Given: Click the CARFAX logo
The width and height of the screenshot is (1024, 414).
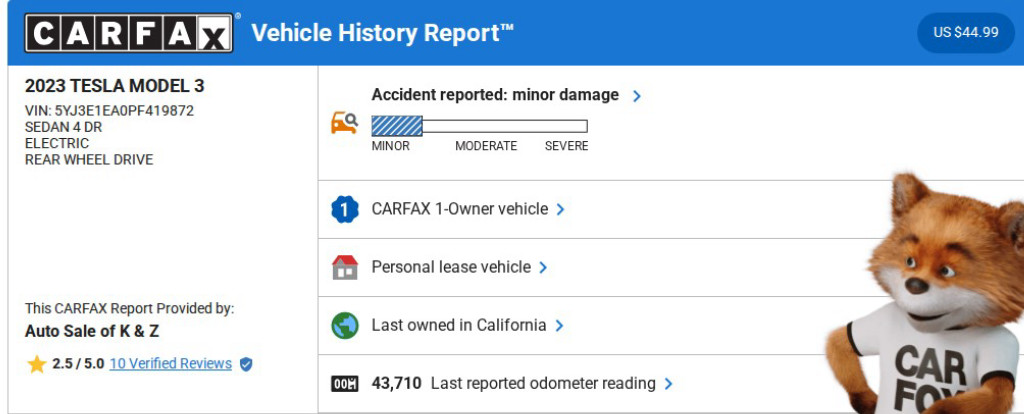Looking at the screenshot, I should pos(132,33).
